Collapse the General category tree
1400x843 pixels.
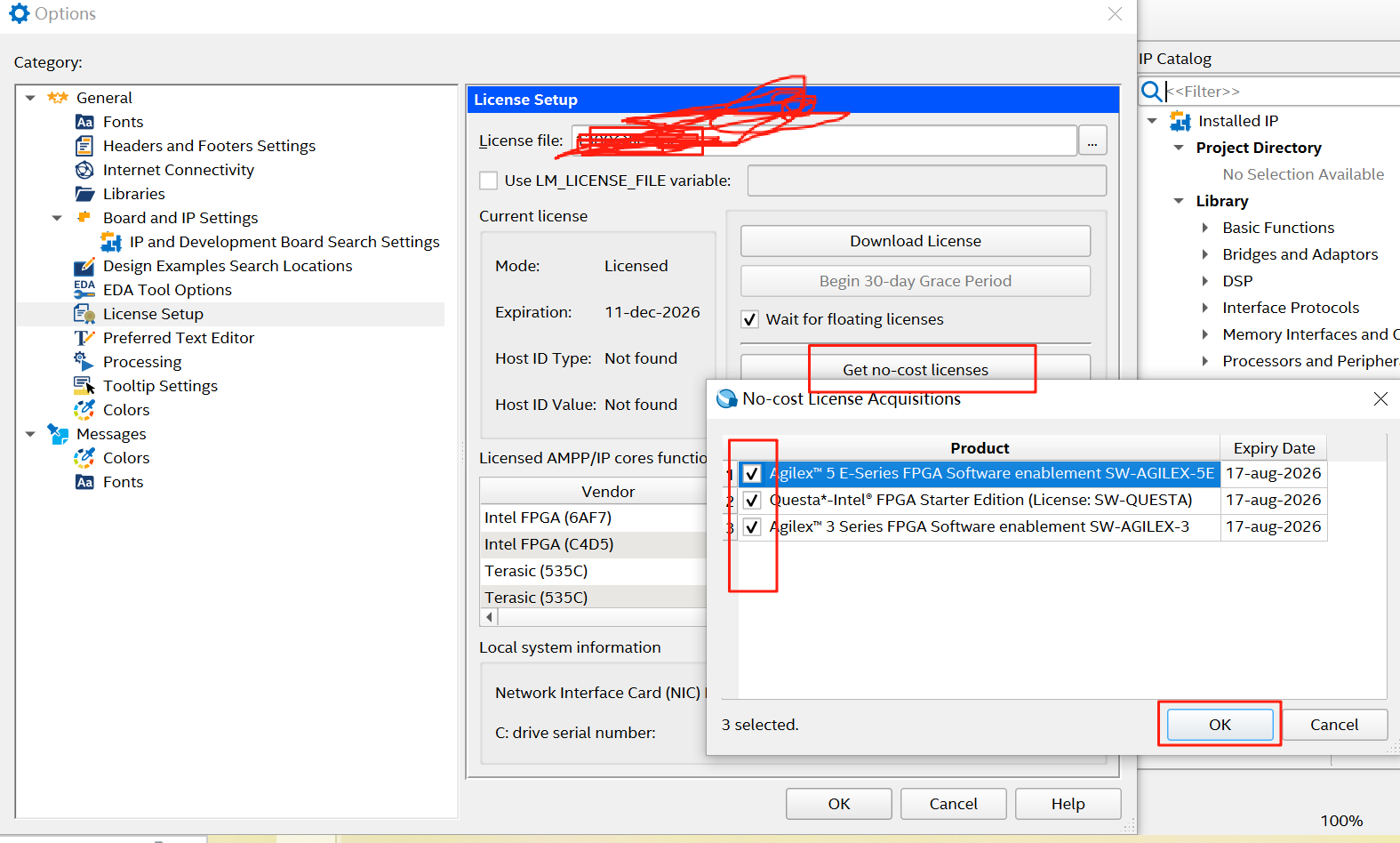click(30, 98)
